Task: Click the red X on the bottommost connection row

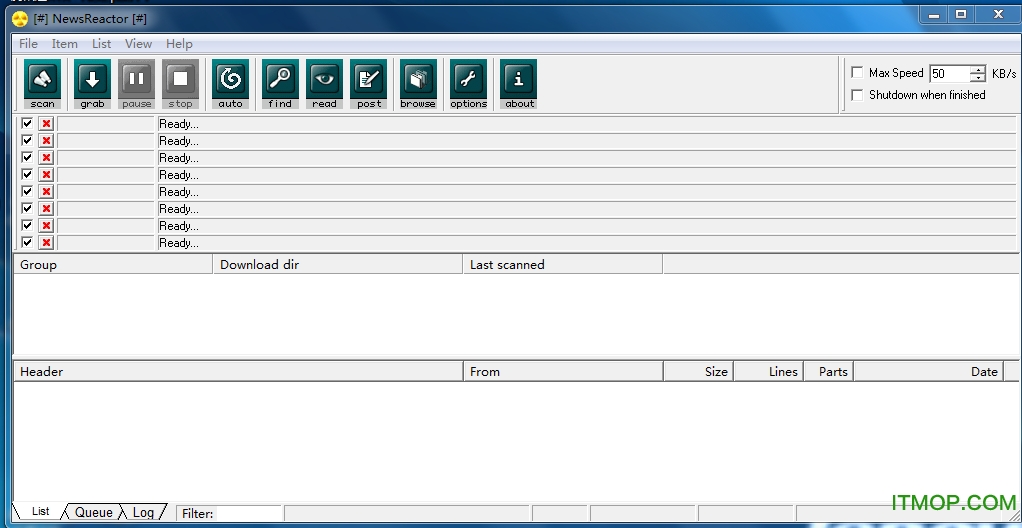Action: (46, 242)
